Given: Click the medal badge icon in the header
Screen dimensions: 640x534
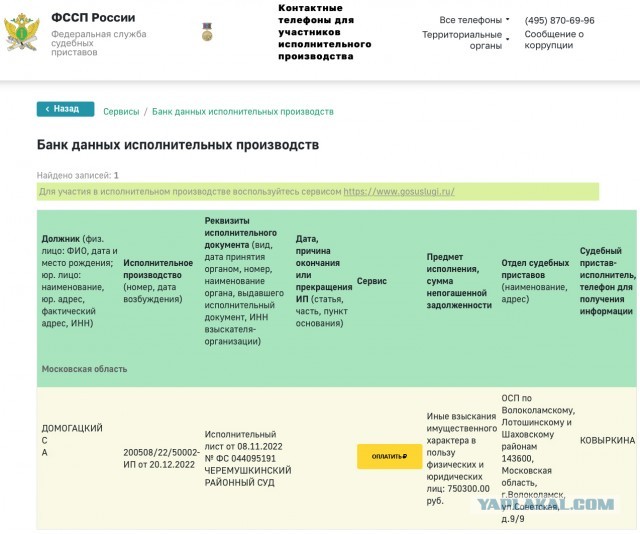Looking at the screenshot, I should coord(207,32).
